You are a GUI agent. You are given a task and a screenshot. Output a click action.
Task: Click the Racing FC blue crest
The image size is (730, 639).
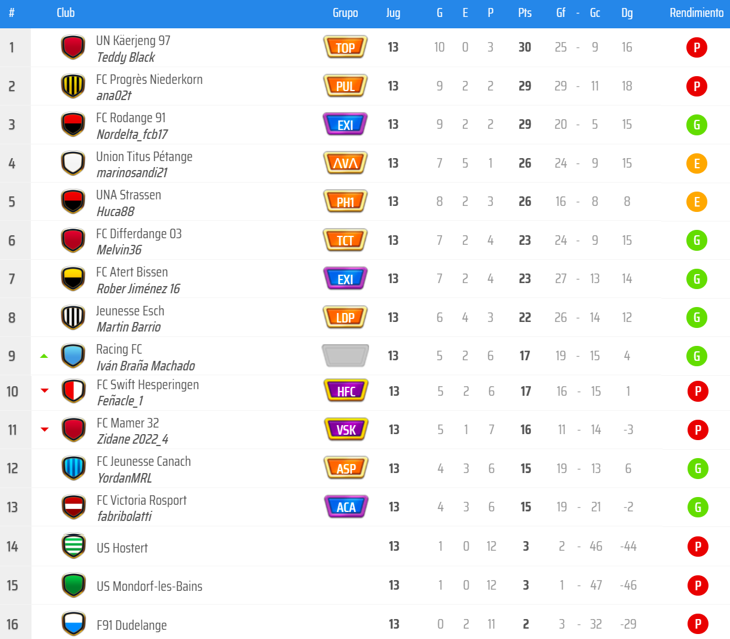(73, 355)
